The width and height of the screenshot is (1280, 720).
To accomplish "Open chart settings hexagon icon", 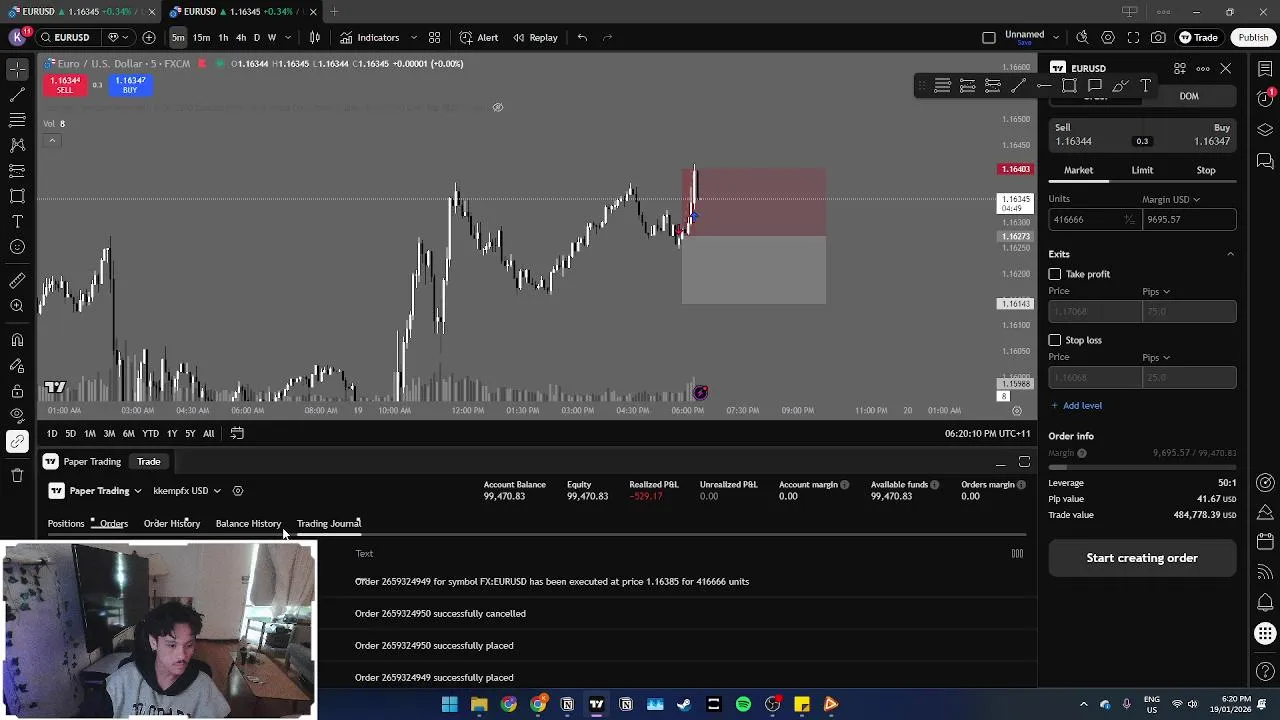I will [x=1108, y=37].
